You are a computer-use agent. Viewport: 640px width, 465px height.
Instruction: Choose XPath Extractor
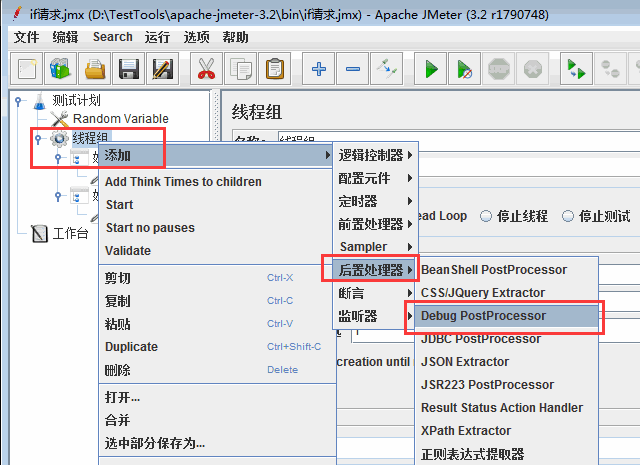[x=507, y=430]
